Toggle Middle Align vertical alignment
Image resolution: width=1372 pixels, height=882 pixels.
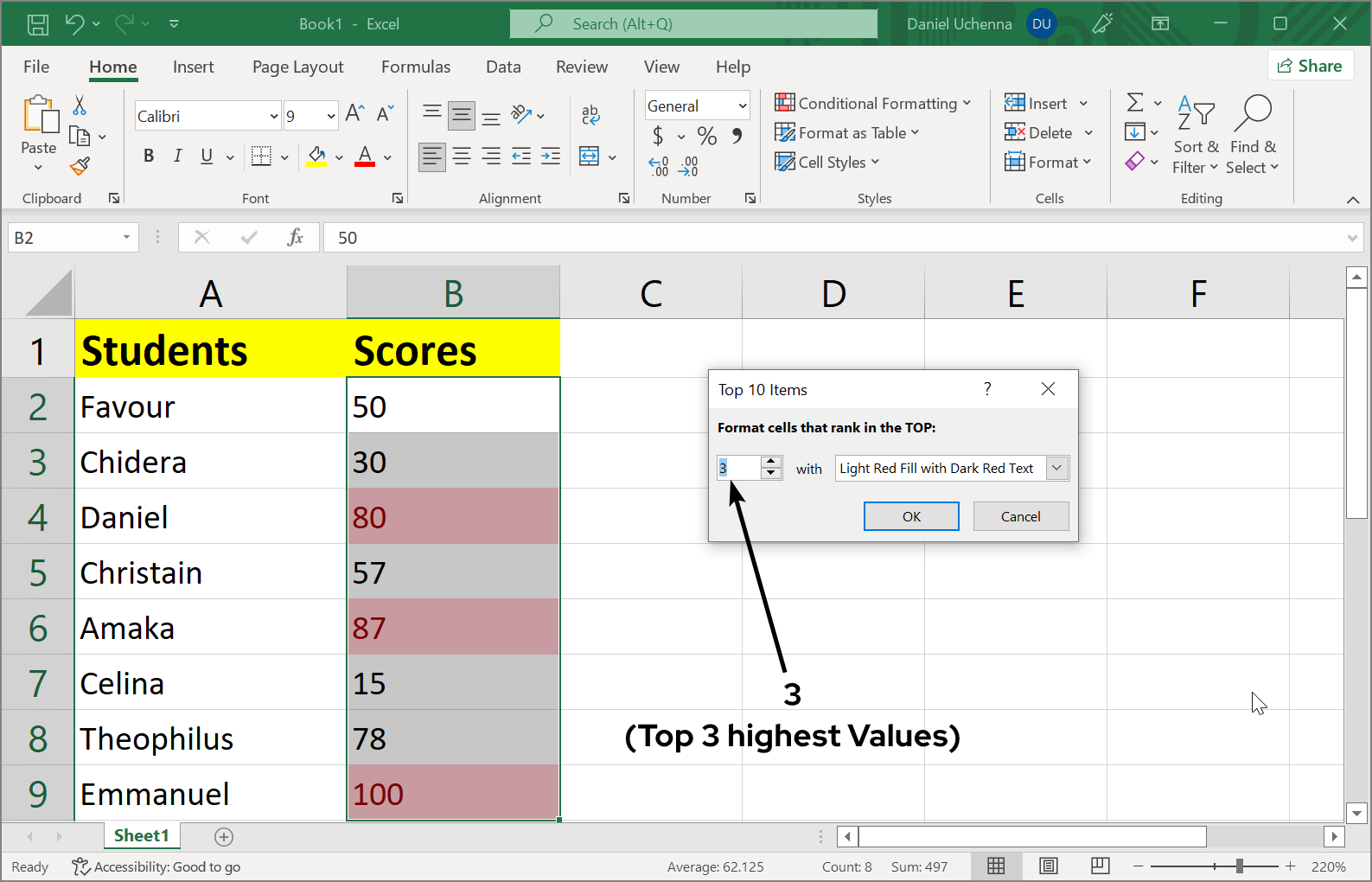tap(462, 115)
